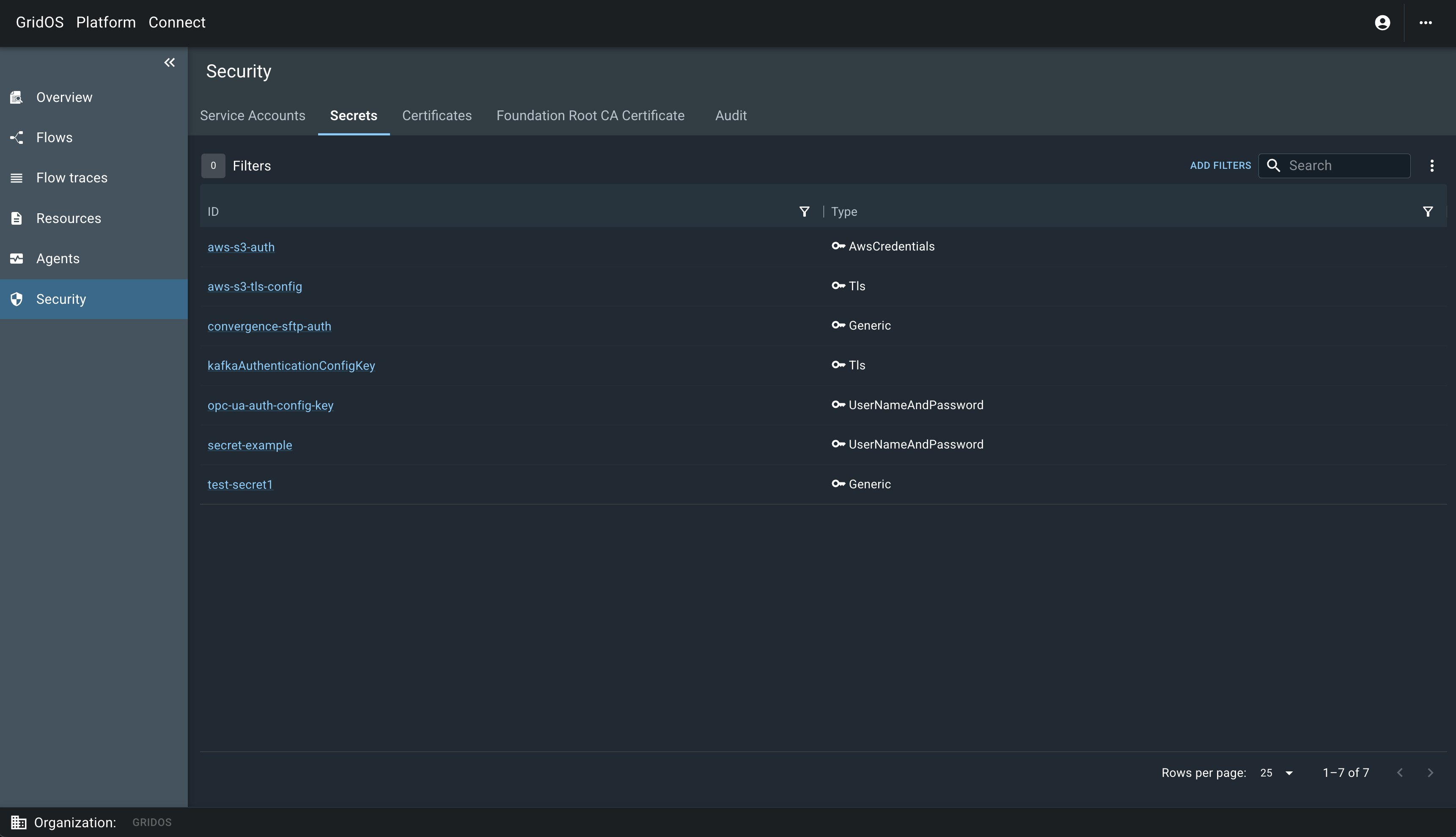
Task: Open the Audit tab
Action: coord(731,116)
